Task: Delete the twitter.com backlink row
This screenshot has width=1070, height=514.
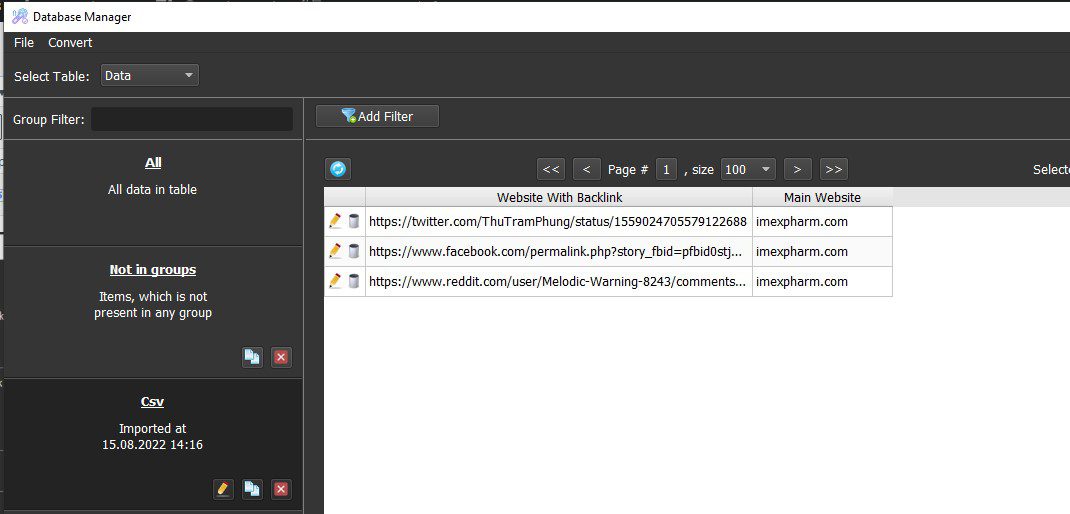Action: (353, 221)
